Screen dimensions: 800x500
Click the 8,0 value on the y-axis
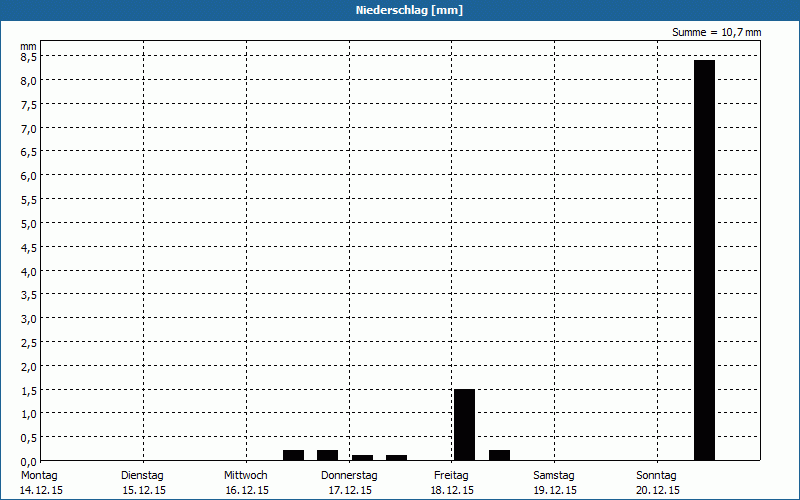pos(29,81)
